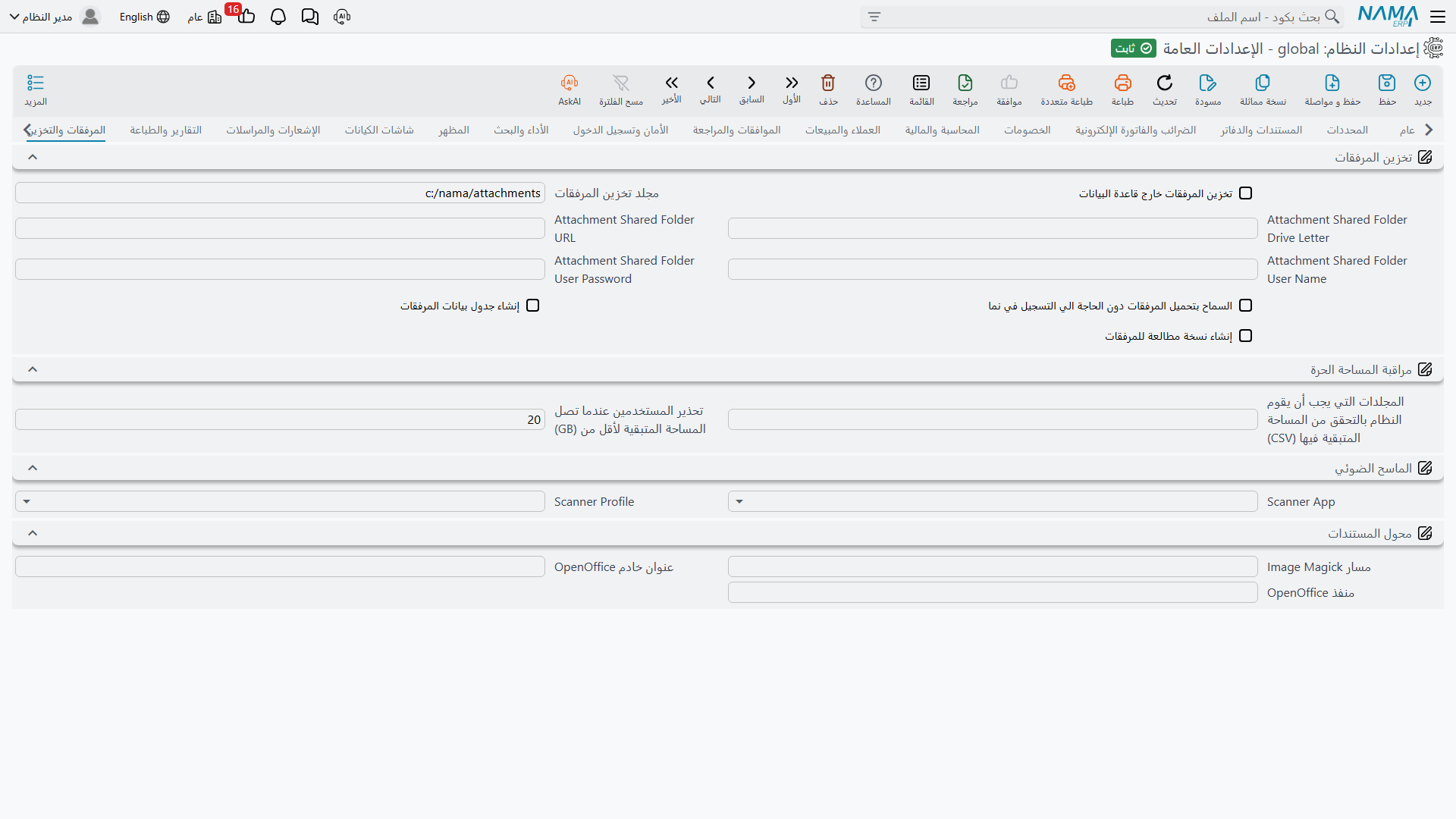1456x819 pixels.
Task: Open the مدير النظام user dropdown
Action: point(55,17)
